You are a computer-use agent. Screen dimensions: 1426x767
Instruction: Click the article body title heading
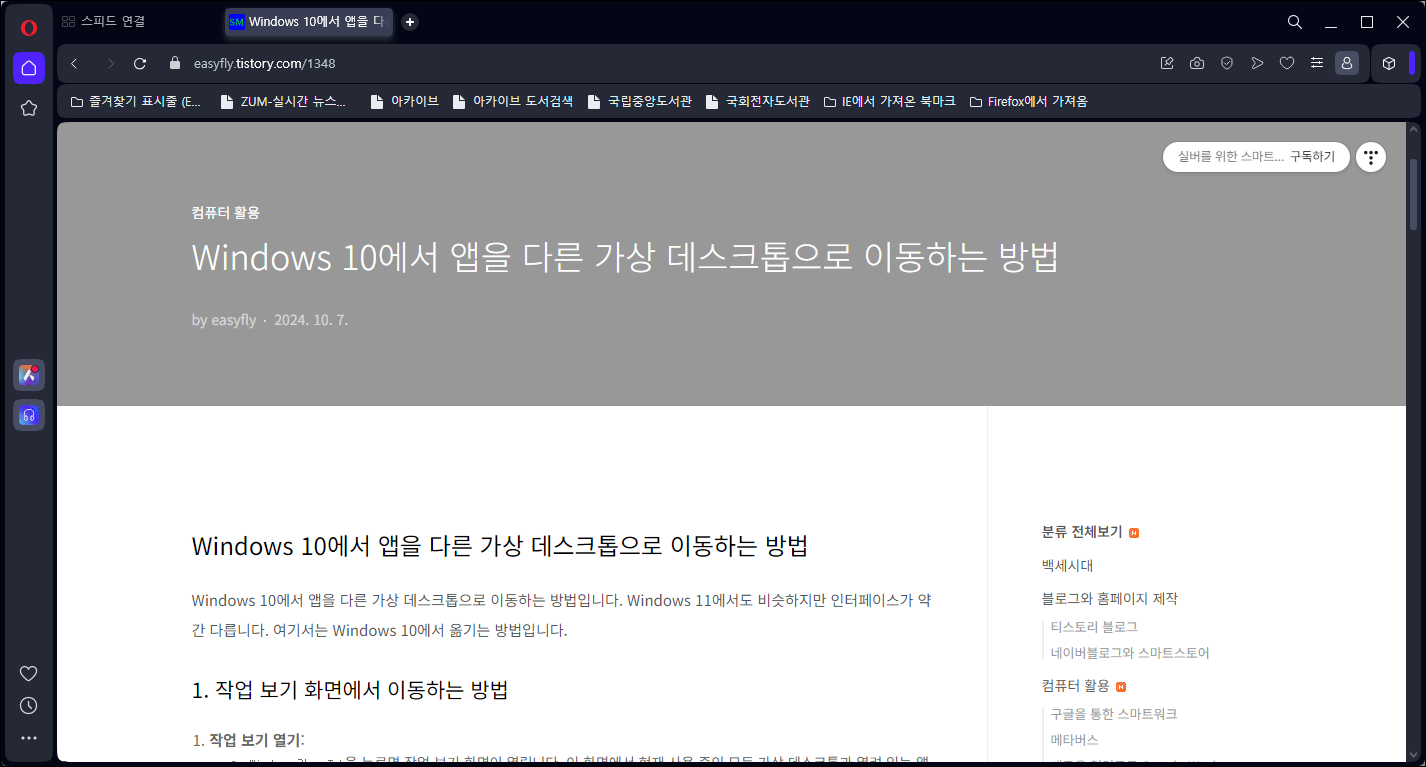(x=499, y=546)
